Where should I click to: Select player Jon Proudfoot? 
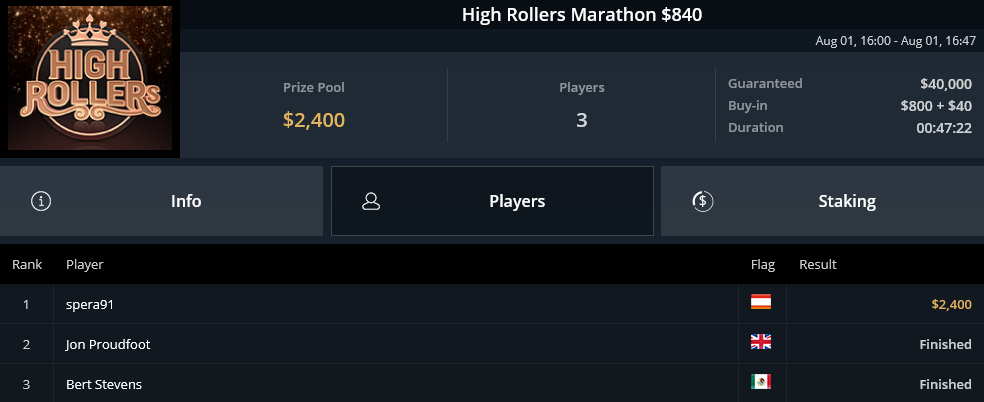(x=108, y=344)
